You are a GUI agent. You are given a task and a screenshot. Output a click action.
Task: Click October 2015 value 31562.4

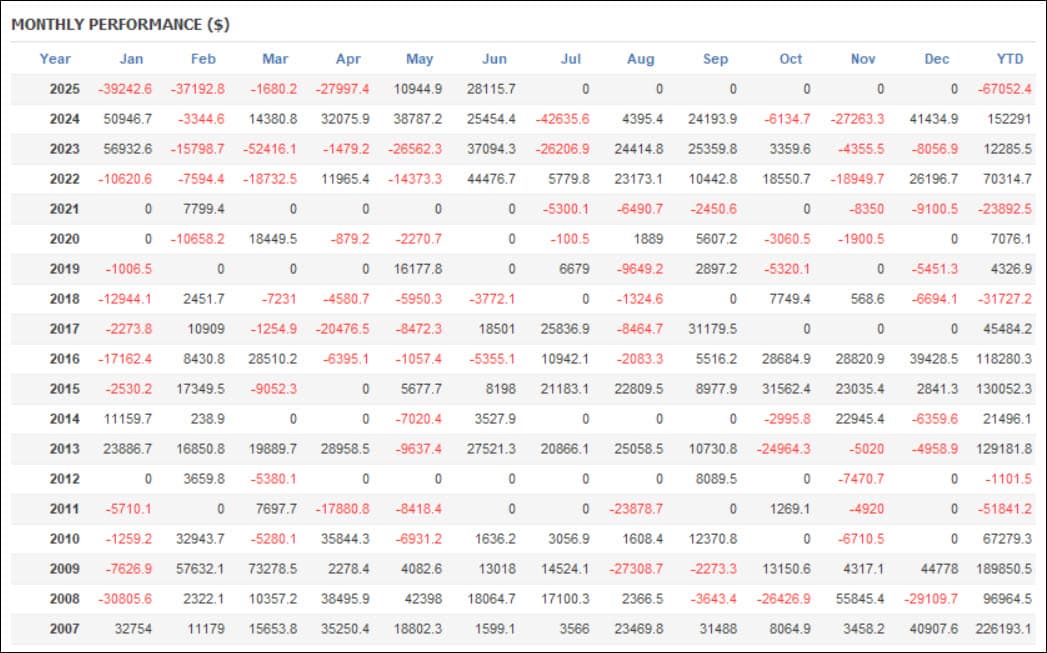coord(786,389)
